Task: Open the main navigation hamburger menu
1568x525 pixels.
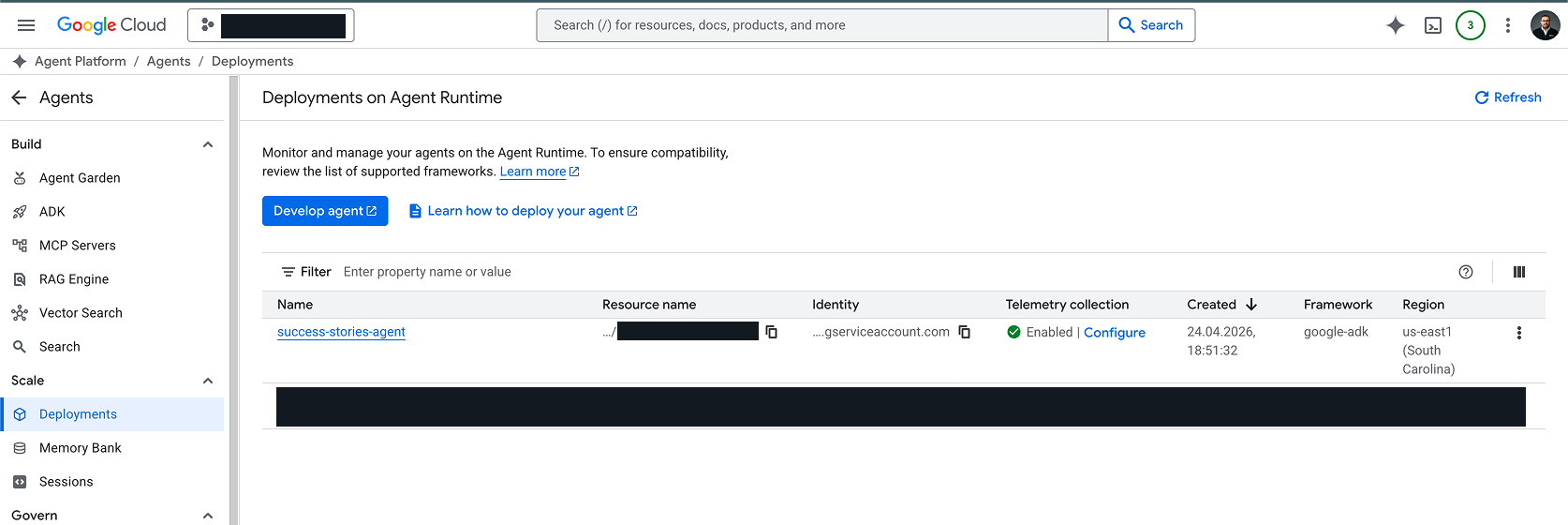Action: pyautogui.click(x=26, y=25)
